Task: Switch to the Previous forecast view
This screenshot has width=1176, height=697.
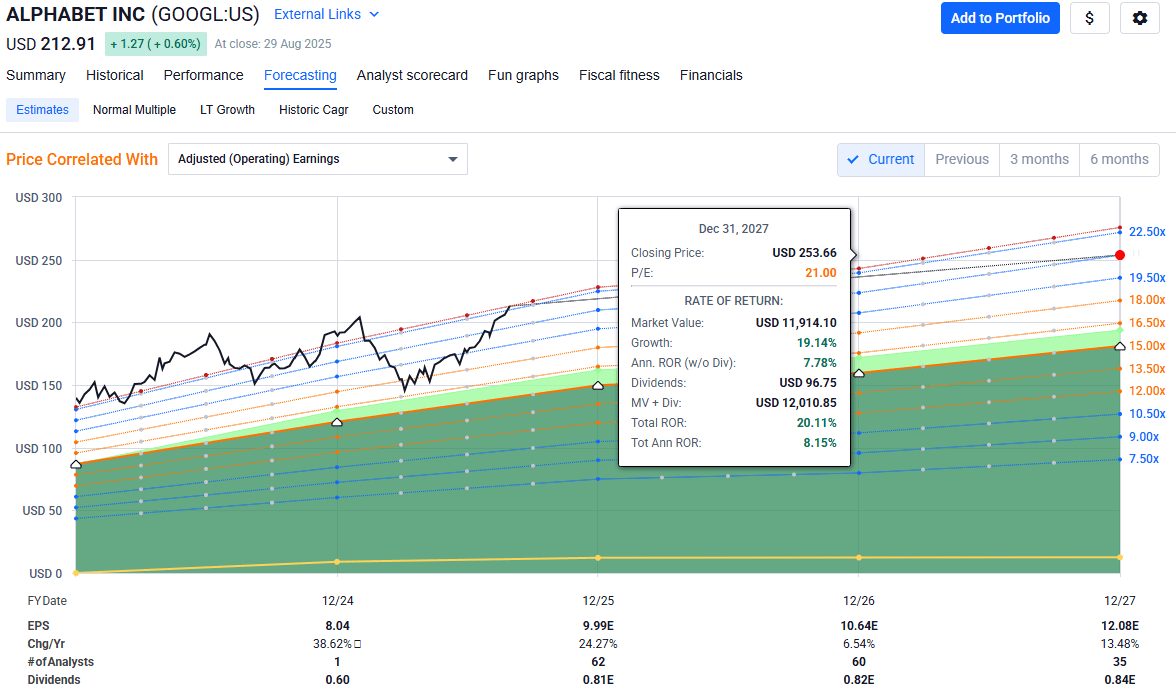Action: point(961,158)
